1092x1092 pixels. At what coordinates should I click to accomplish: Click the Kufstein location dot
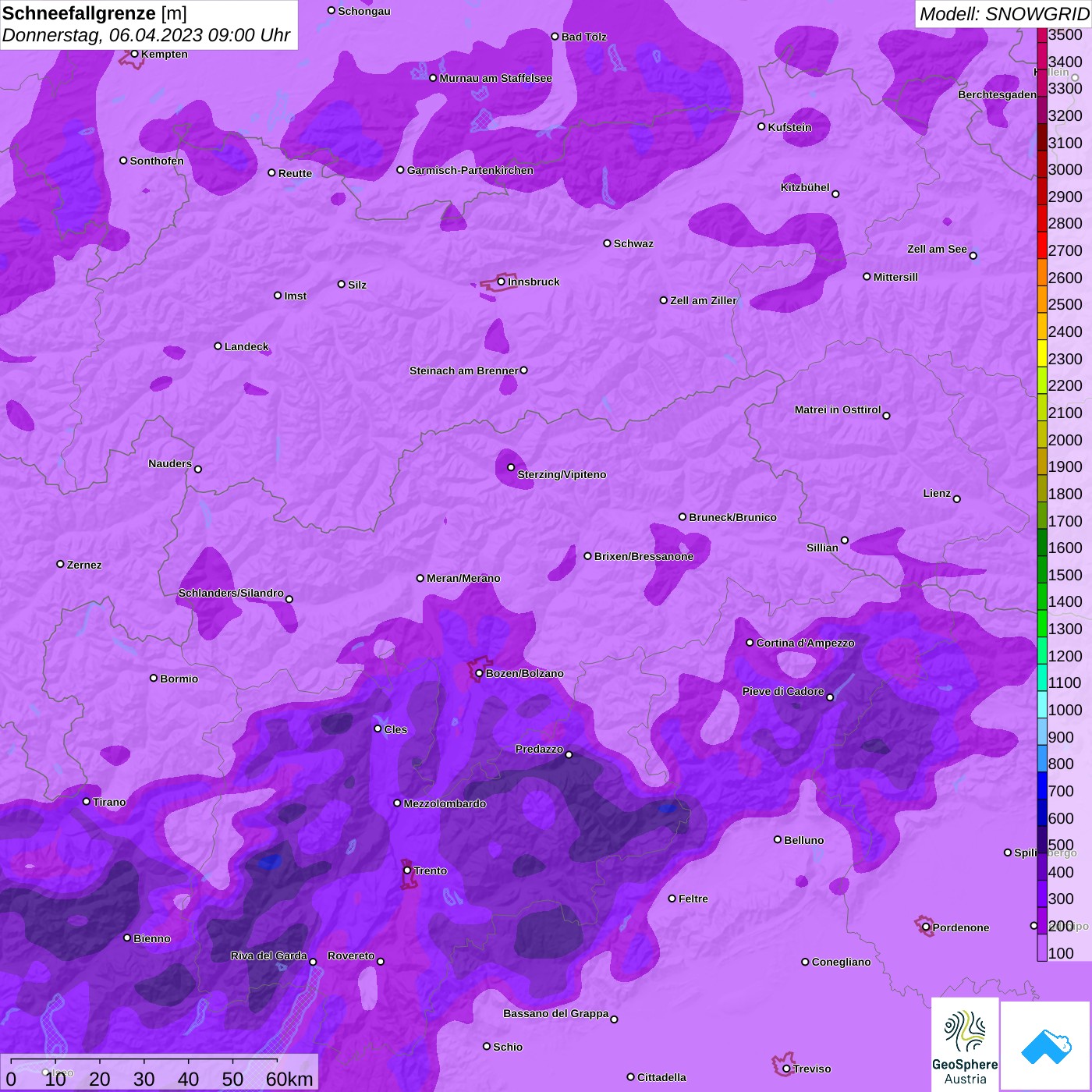click(761, 126)
